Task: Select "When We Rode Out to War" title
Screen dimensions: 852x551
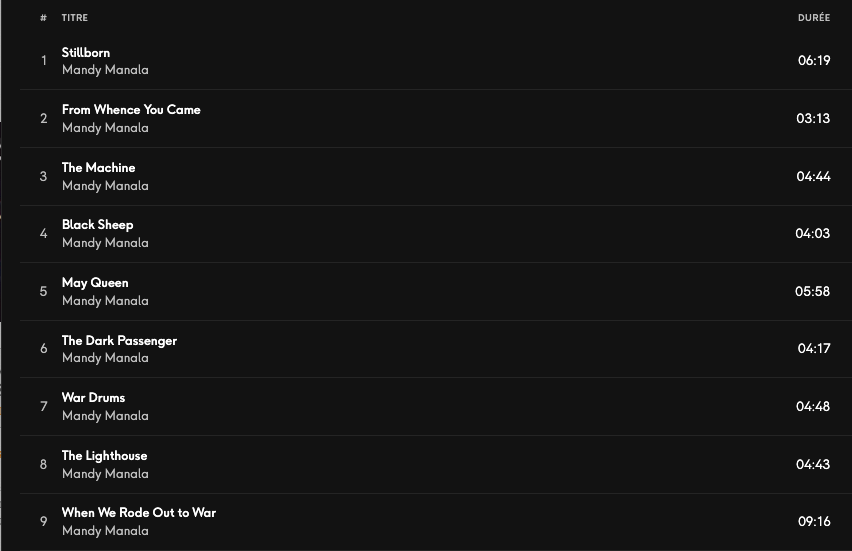Action: click(139, 513)
